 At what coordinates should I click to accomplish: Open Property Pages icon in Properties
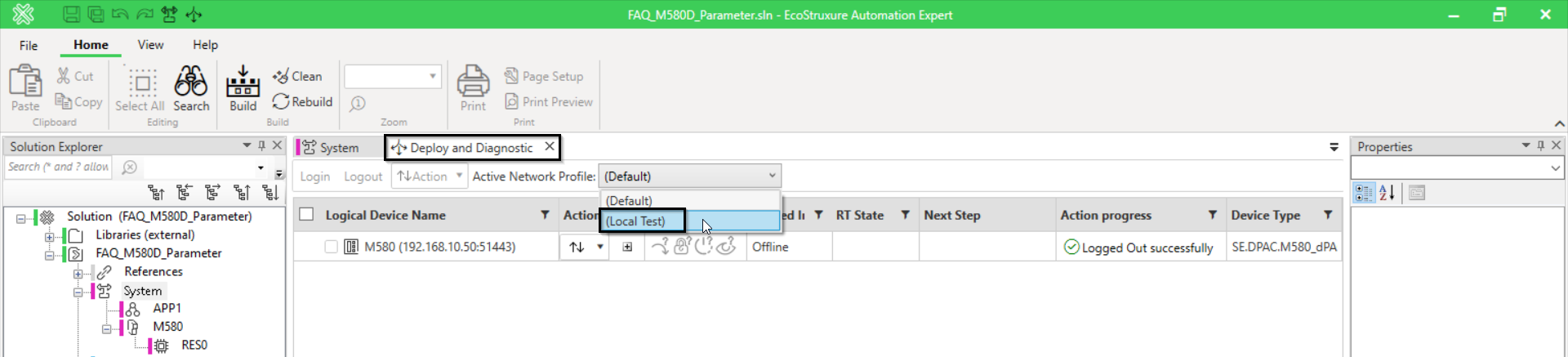tap(1417, 193)
